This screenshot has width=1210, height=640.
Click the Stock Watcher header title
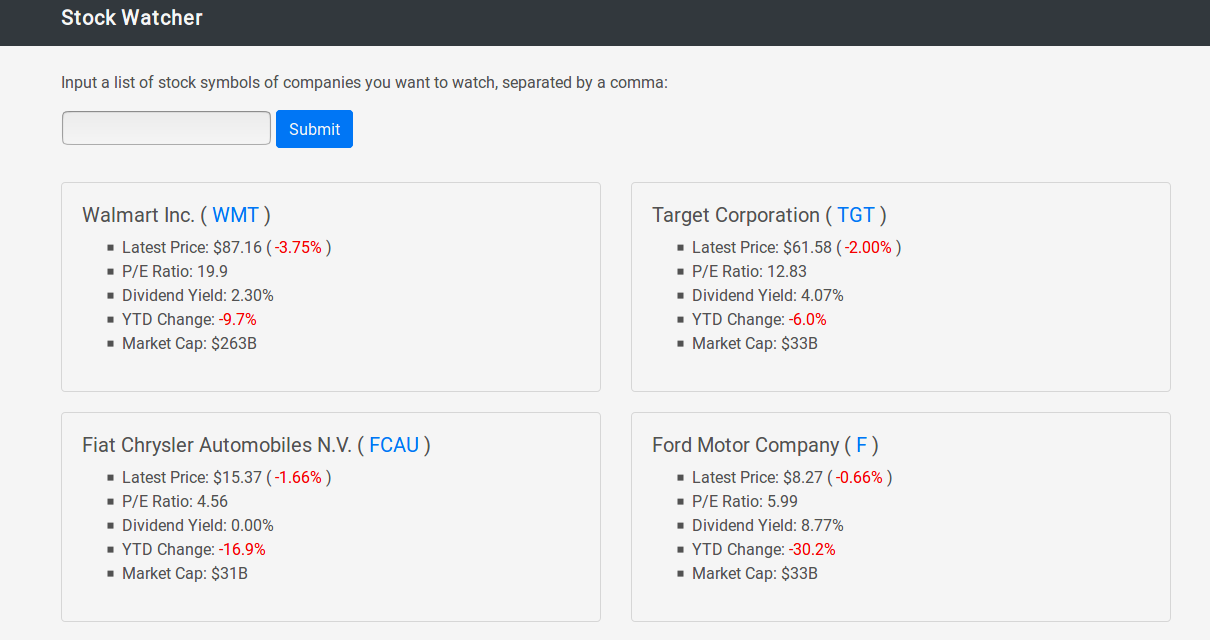pyautogui.click(x=132, y=18)
